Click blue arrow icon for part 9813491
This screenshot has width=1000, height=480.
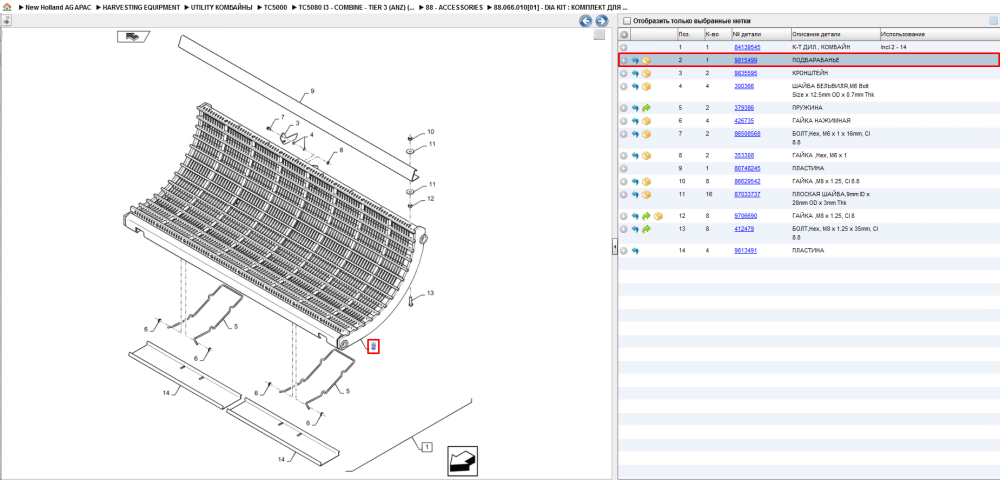pos(635,251)
